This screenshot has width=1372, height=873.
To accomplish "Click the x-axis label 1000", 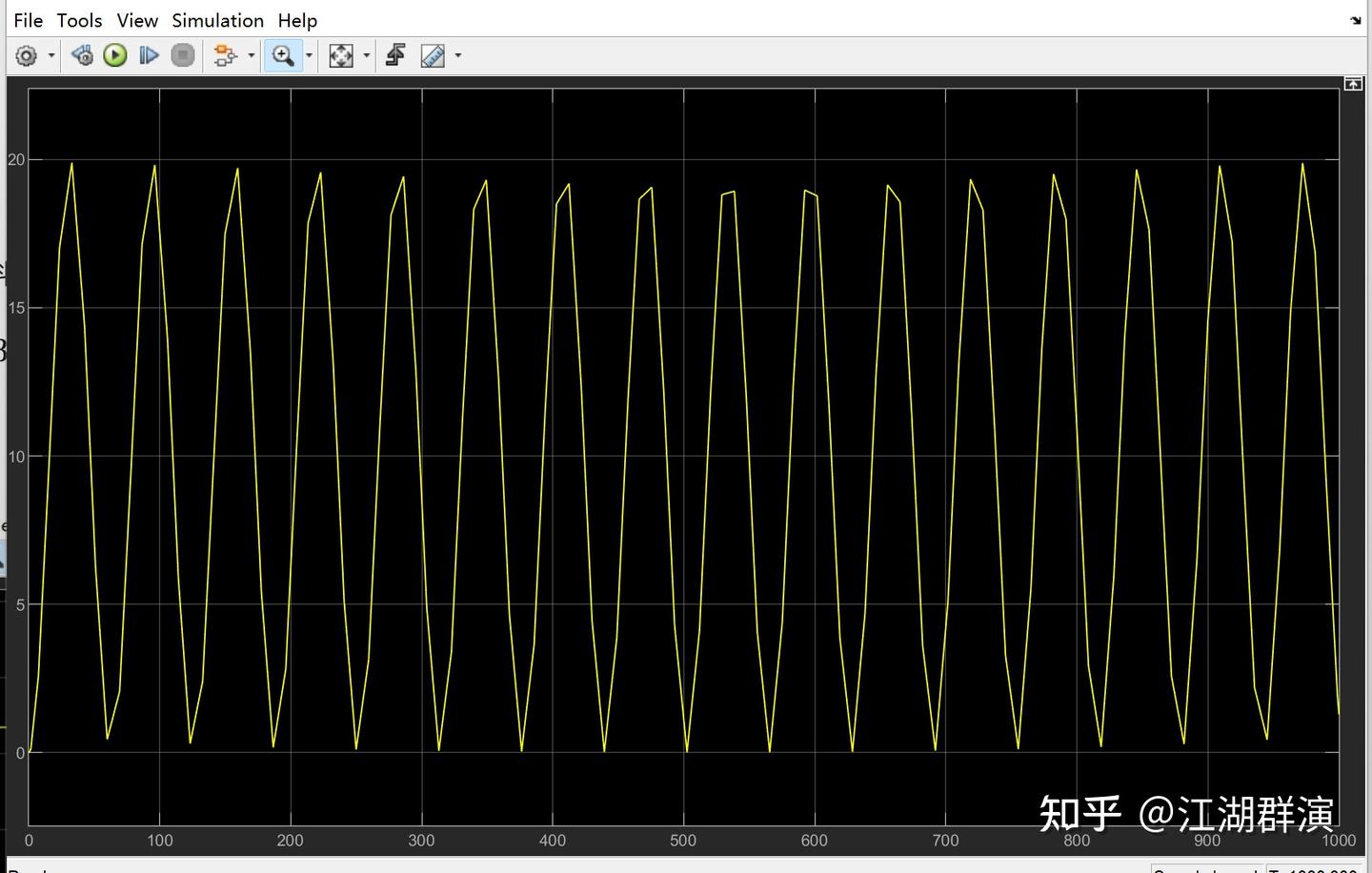I will point(1339,841).
